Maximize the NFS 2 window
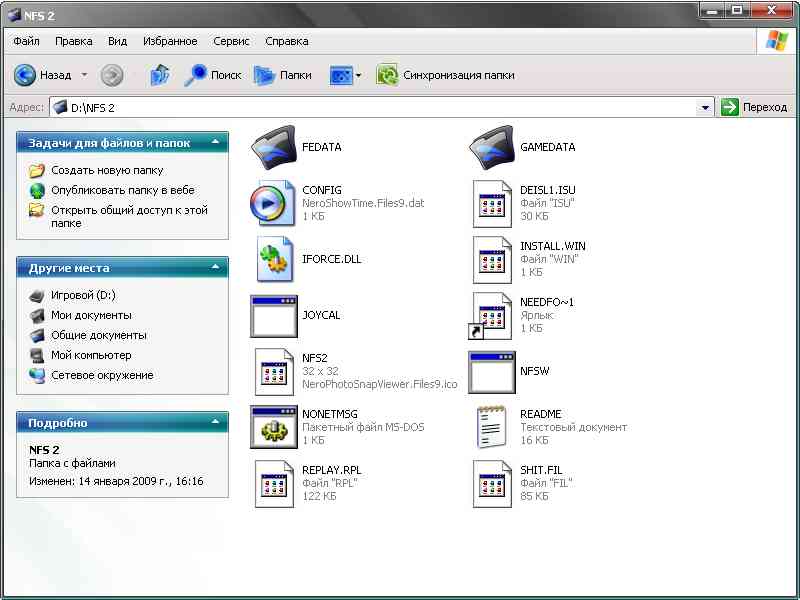 (x=737, y=10)
